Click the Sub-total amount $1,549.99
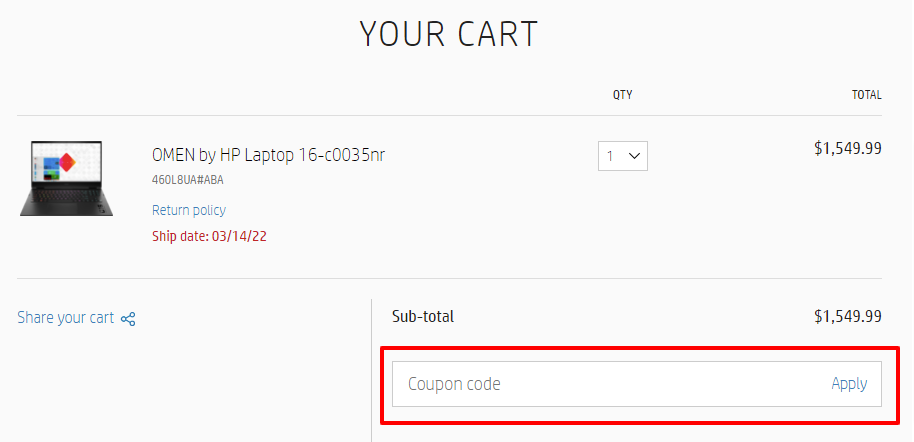This screenshot has height=442, width=914. tap(848, 317)
